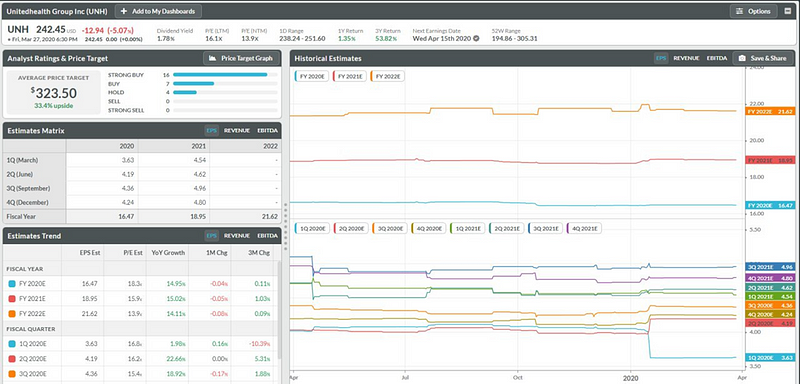Click red swatch for FY 2021E row

tap(12, 299)
